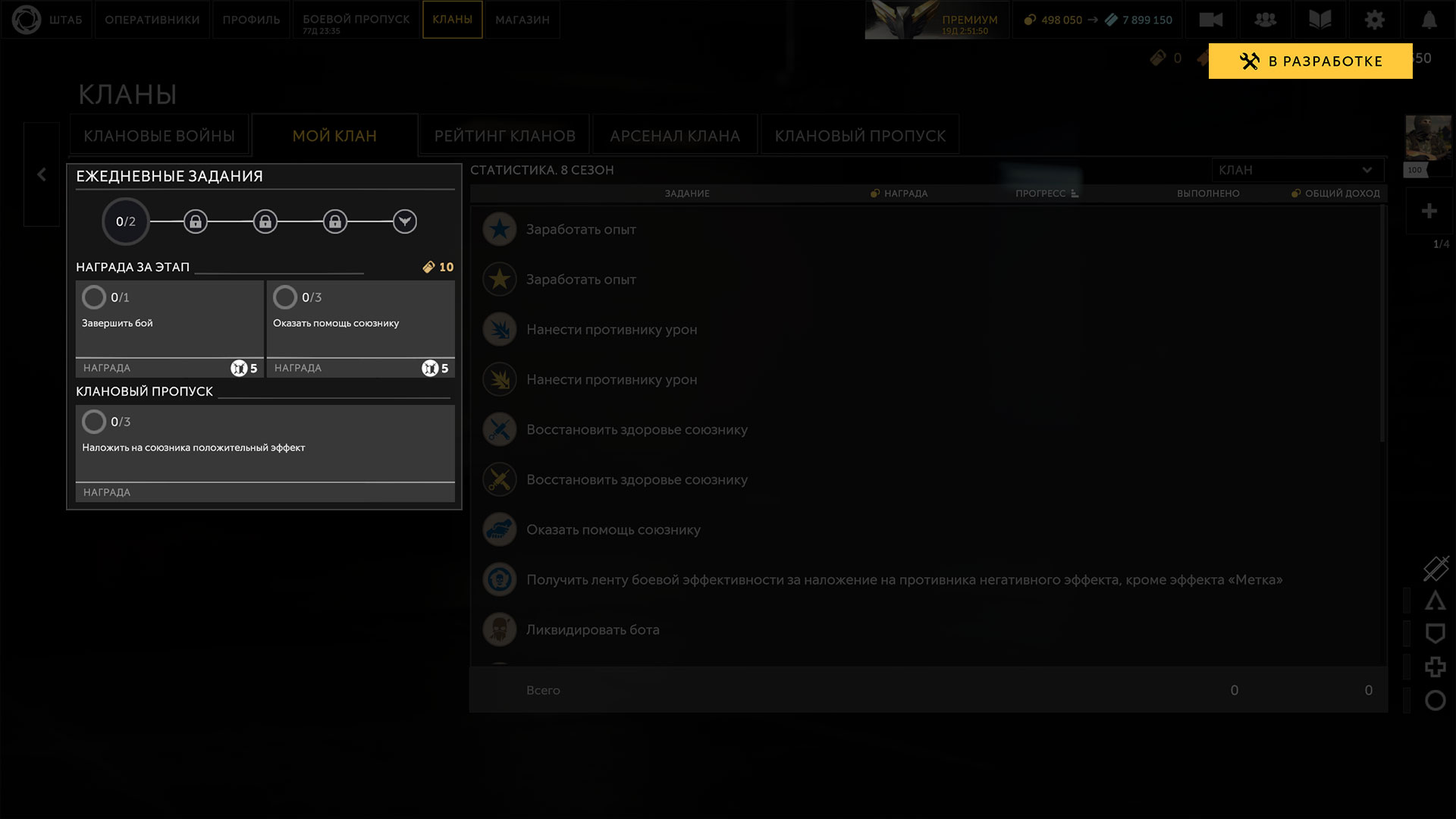Open the 'Клан' statistics dropdown
The width and height of the screenshot is (1456, 819).
click(1297, 170)
